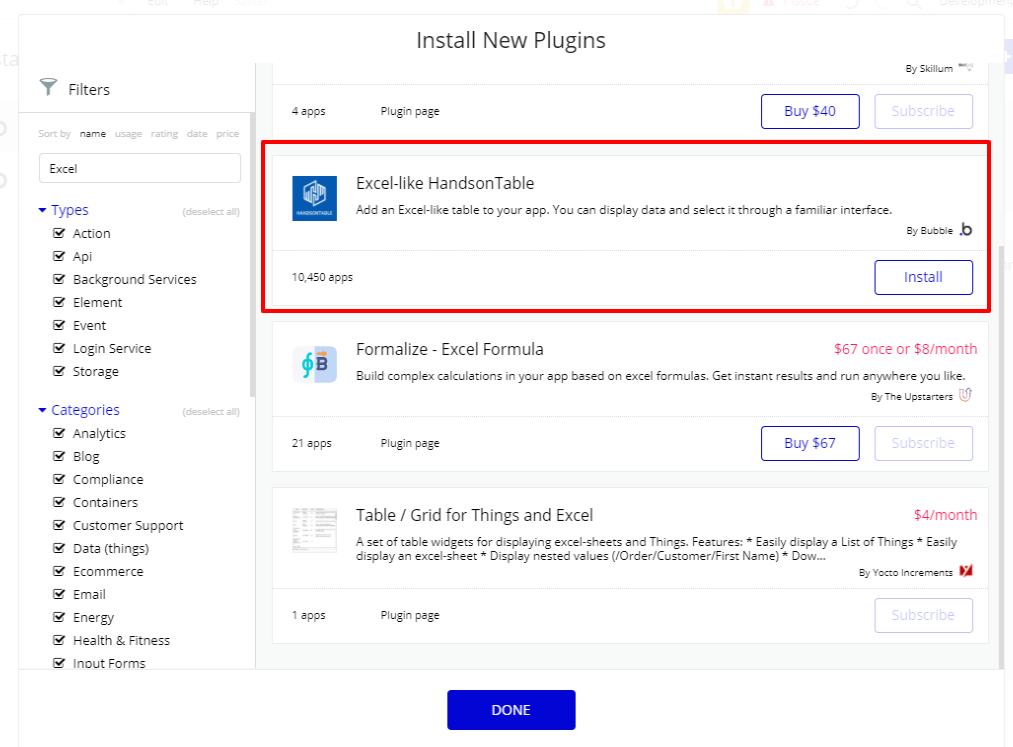
Task: Click The Upstarters author icon
Action: pos(965,395)
